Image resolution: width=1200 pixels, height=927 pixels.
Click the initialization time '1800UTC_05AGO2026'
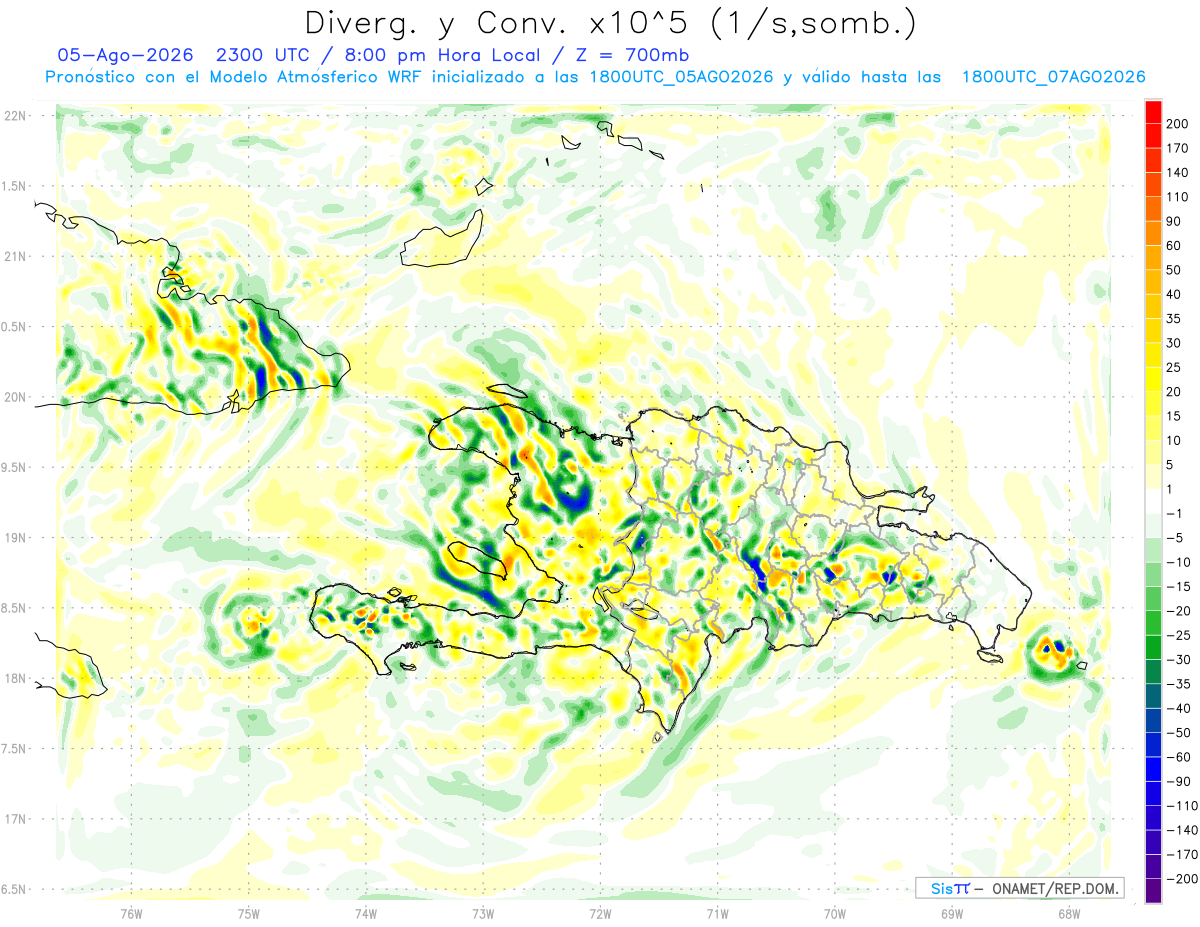(x=681, y=77)
